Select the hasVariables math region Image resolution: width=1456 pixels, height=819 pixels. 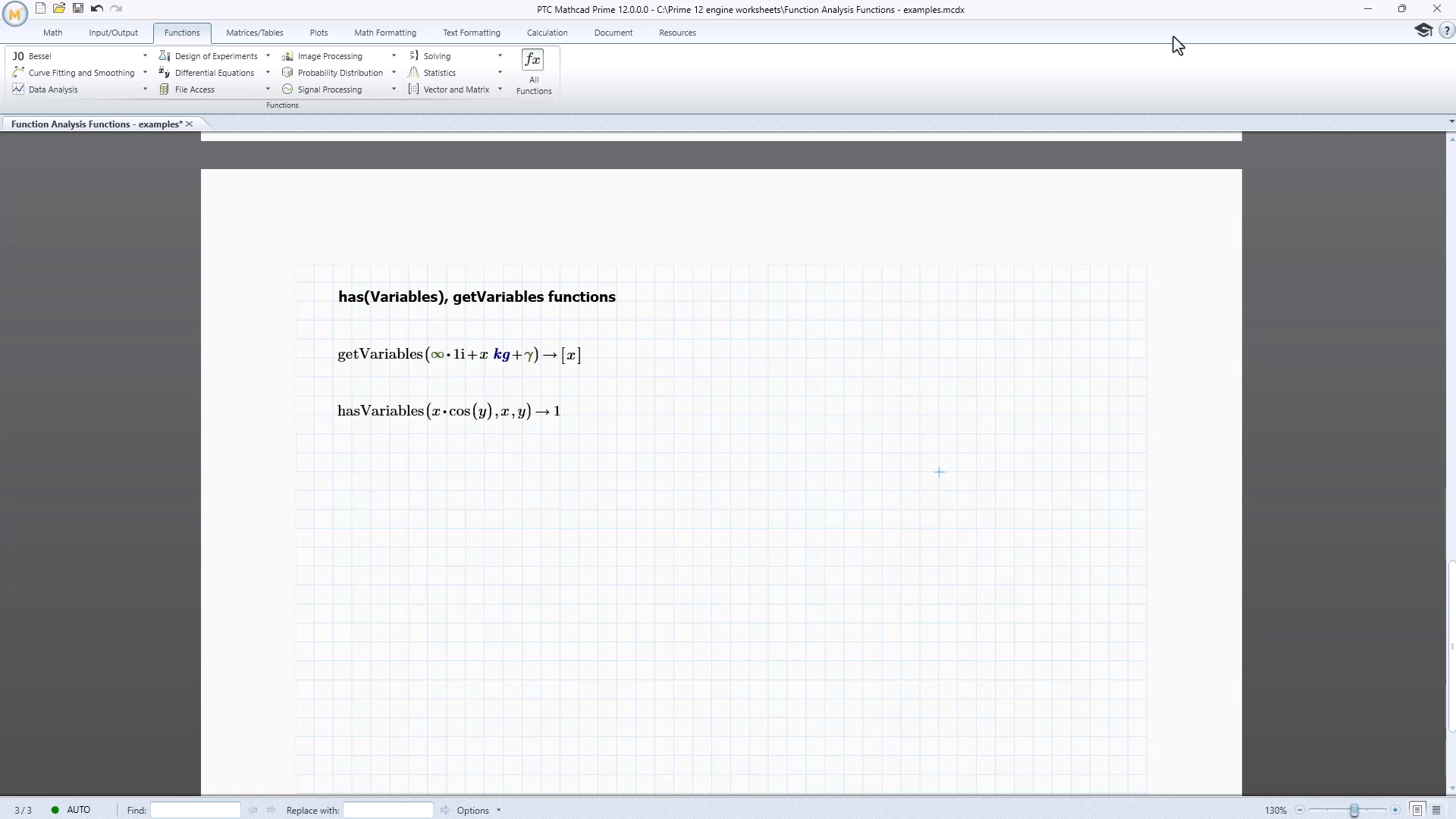click(x=449, y=411)
